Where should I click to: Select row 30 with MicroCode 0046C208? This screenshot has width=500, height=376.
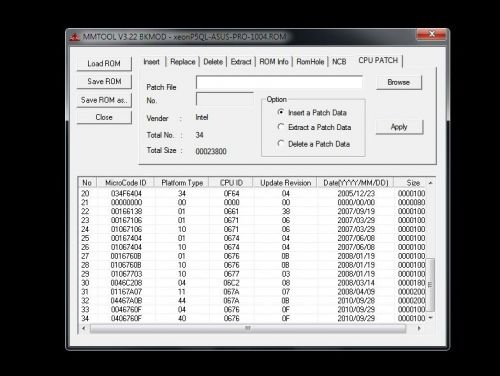click(253, 283)
